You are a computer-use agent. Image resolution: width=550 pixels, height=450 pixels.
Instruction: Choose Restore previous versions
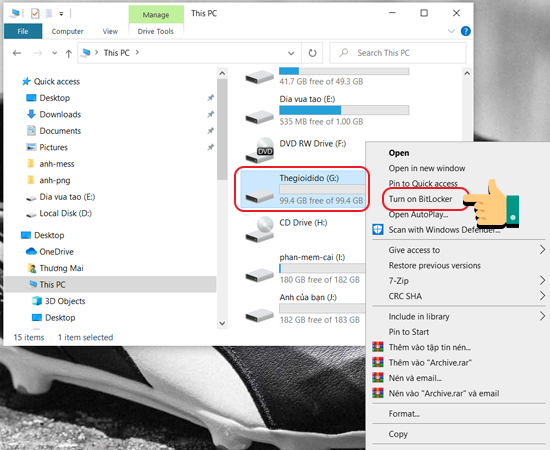435,266
